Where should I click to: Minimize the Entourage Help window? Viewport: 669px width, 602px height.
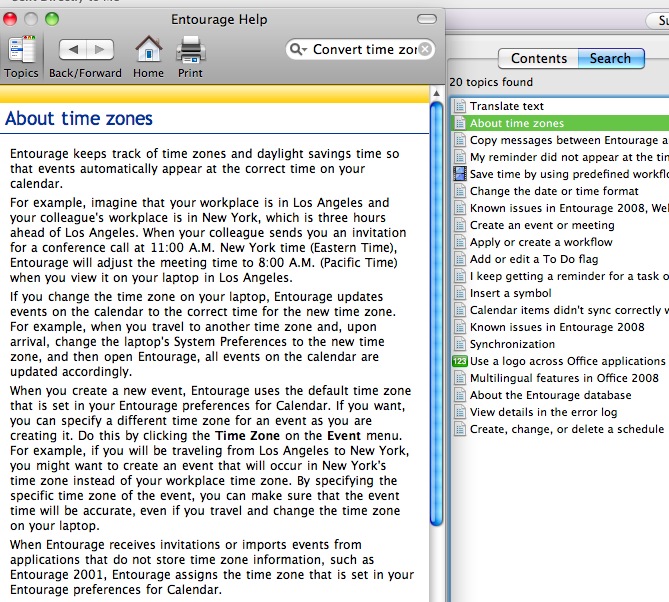(x=31, y=19)
